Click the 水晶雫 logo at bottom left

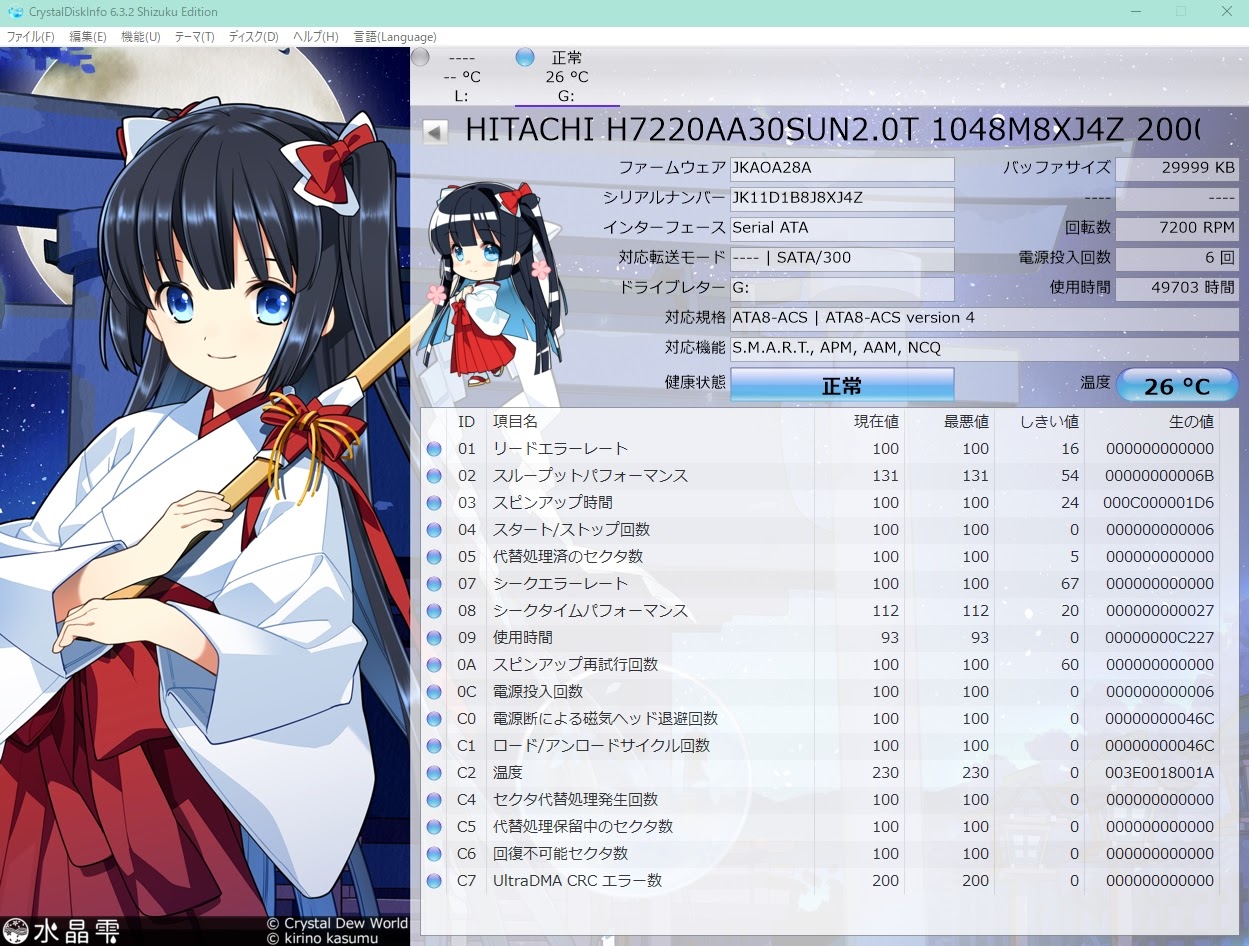point(62,932)
